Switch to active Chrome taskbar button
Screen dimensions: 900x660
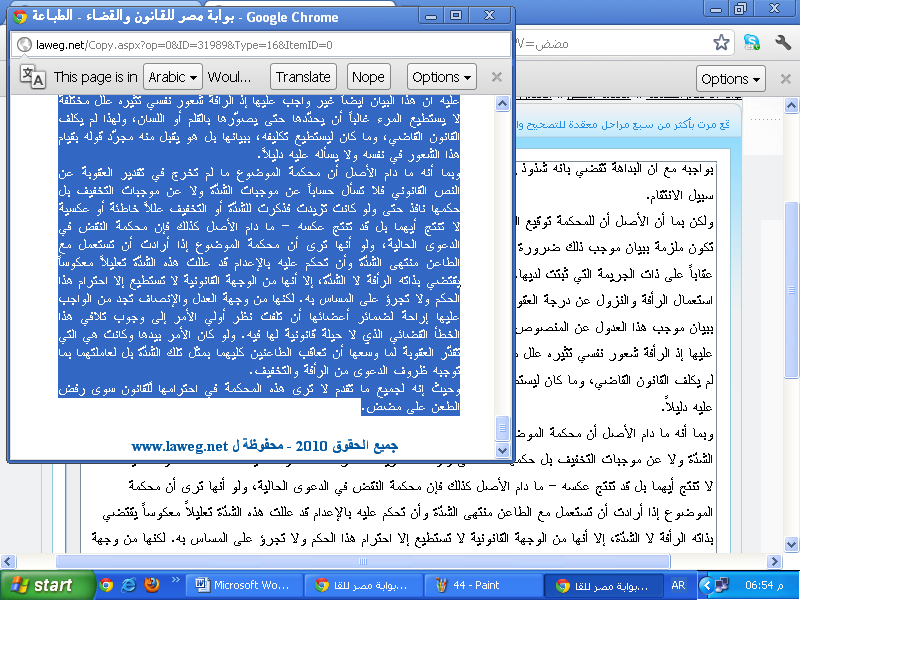pyautogui.click(x=604, y=585)
